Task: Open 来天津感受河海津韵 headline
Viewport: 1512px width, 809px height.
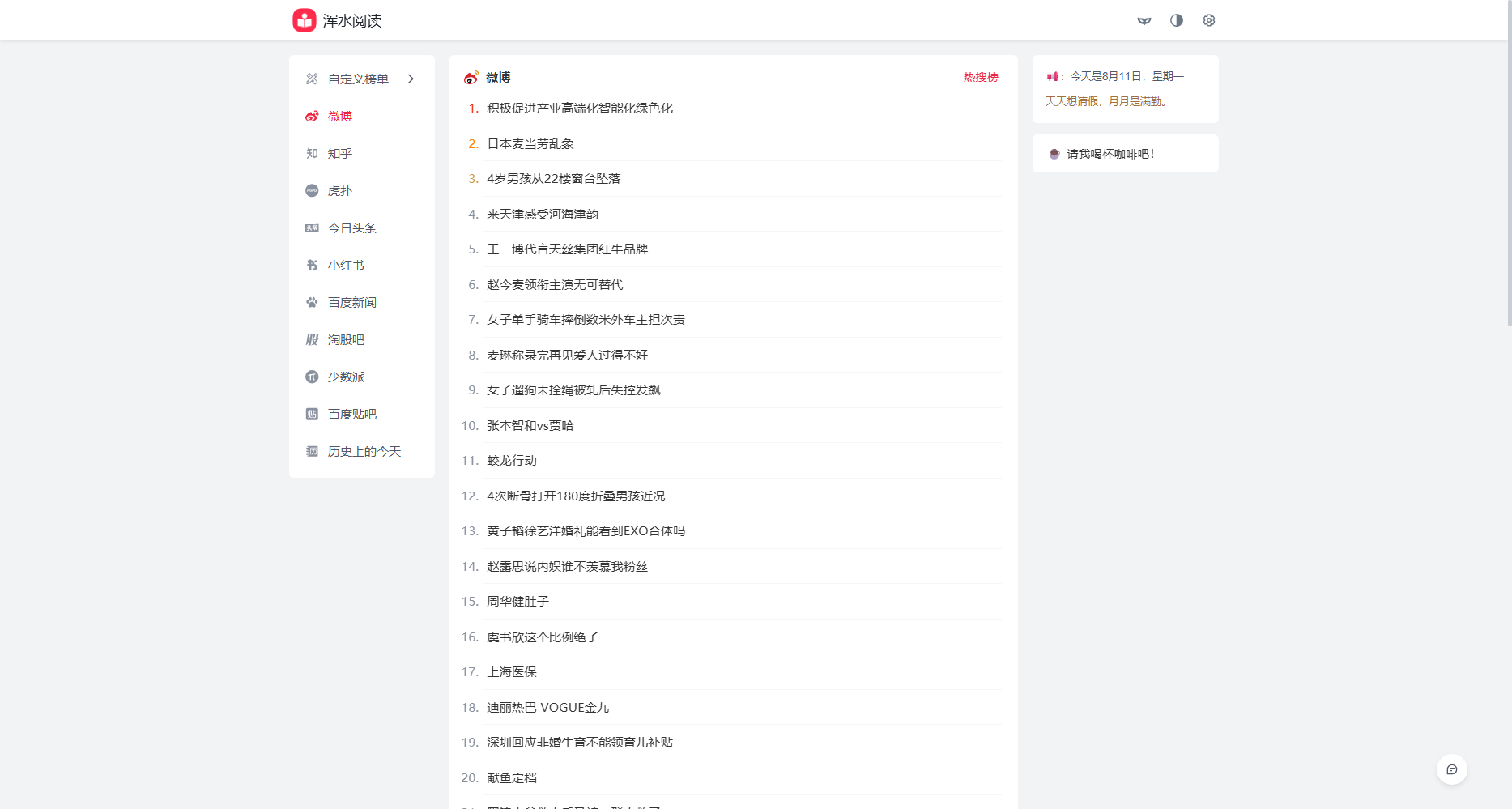Action: click(x=543, y=214)
